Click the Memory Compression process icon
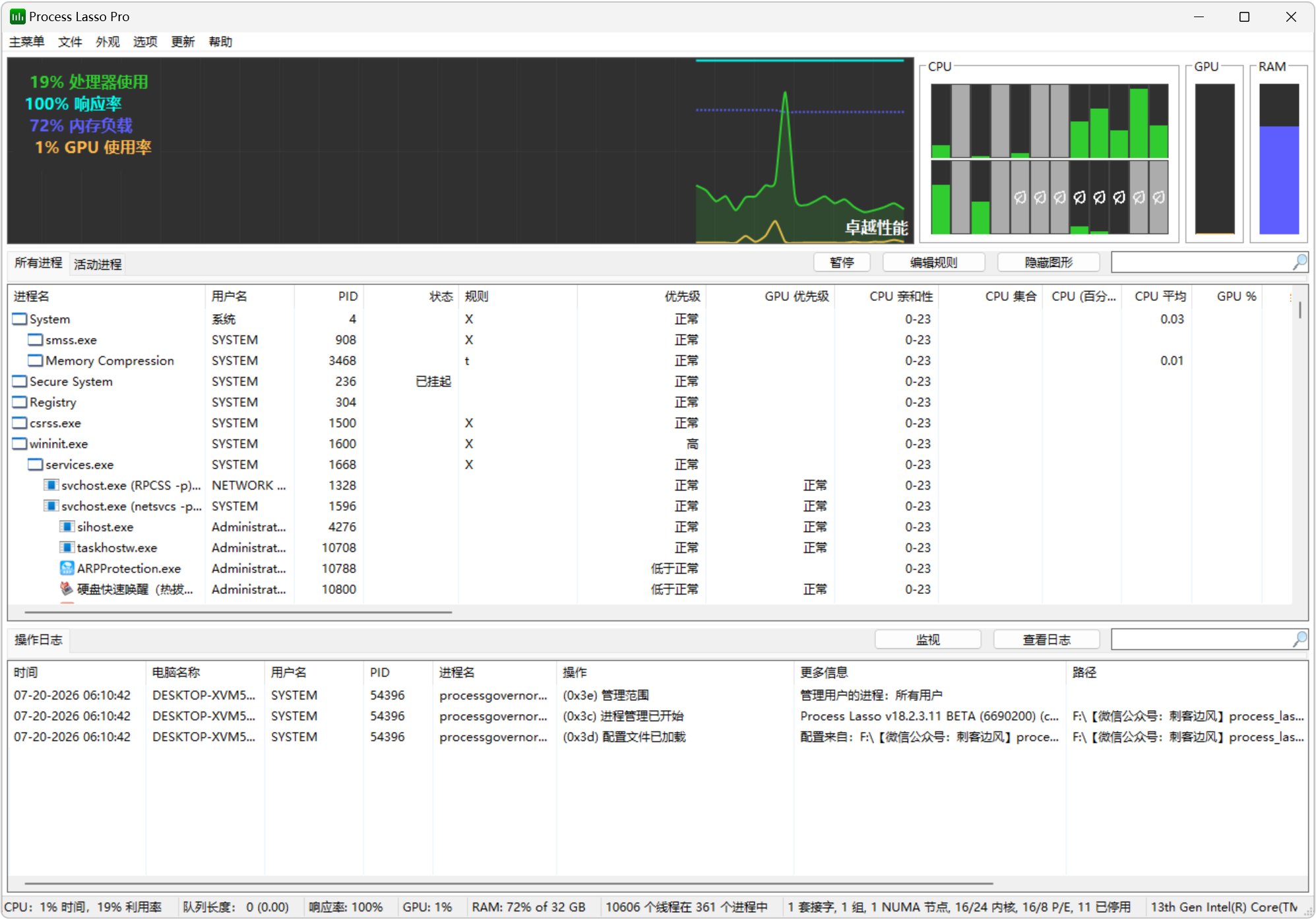The image size is (1316, 920). 36,361
